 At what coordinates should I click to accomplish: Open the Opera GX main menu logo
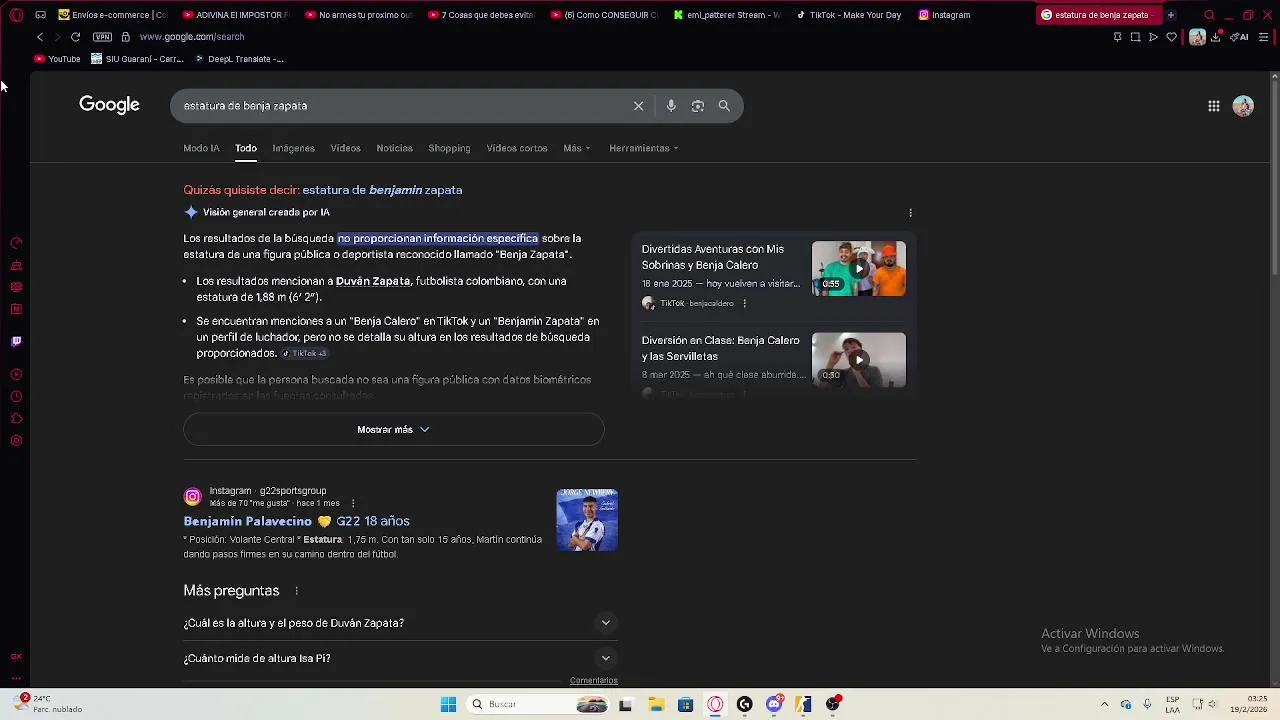click(16, 15)
